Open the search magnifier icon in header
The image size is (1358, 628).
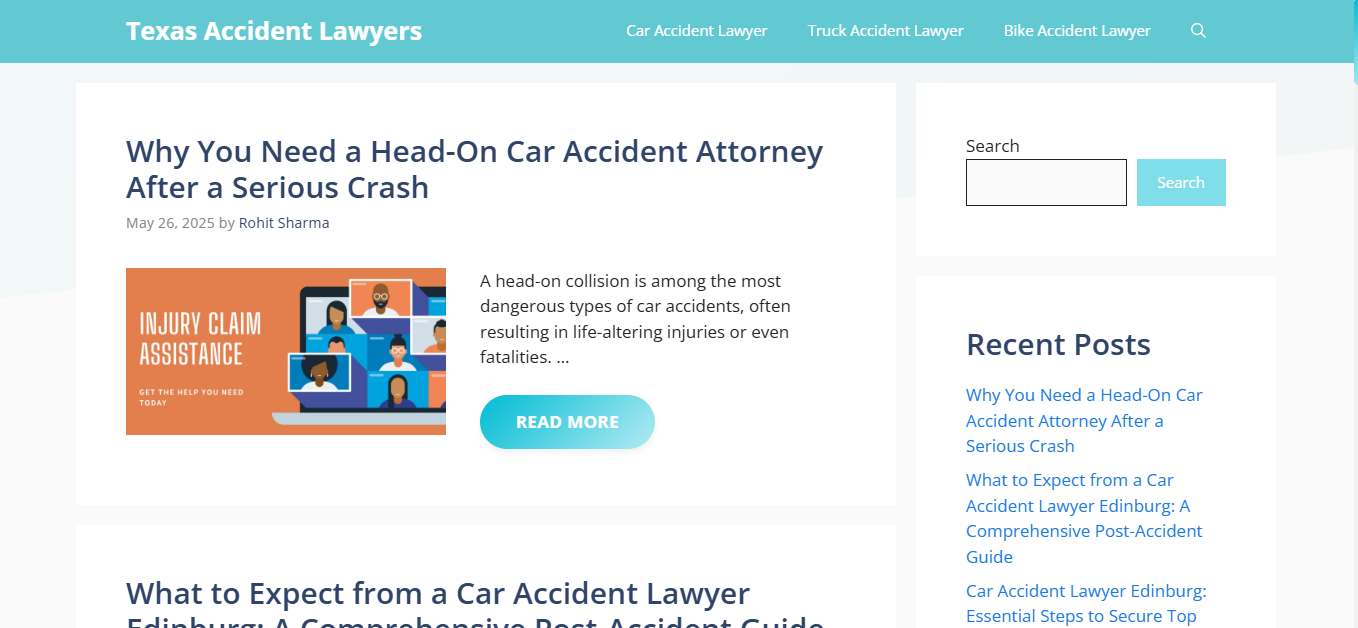click(x=1198, y=31)
